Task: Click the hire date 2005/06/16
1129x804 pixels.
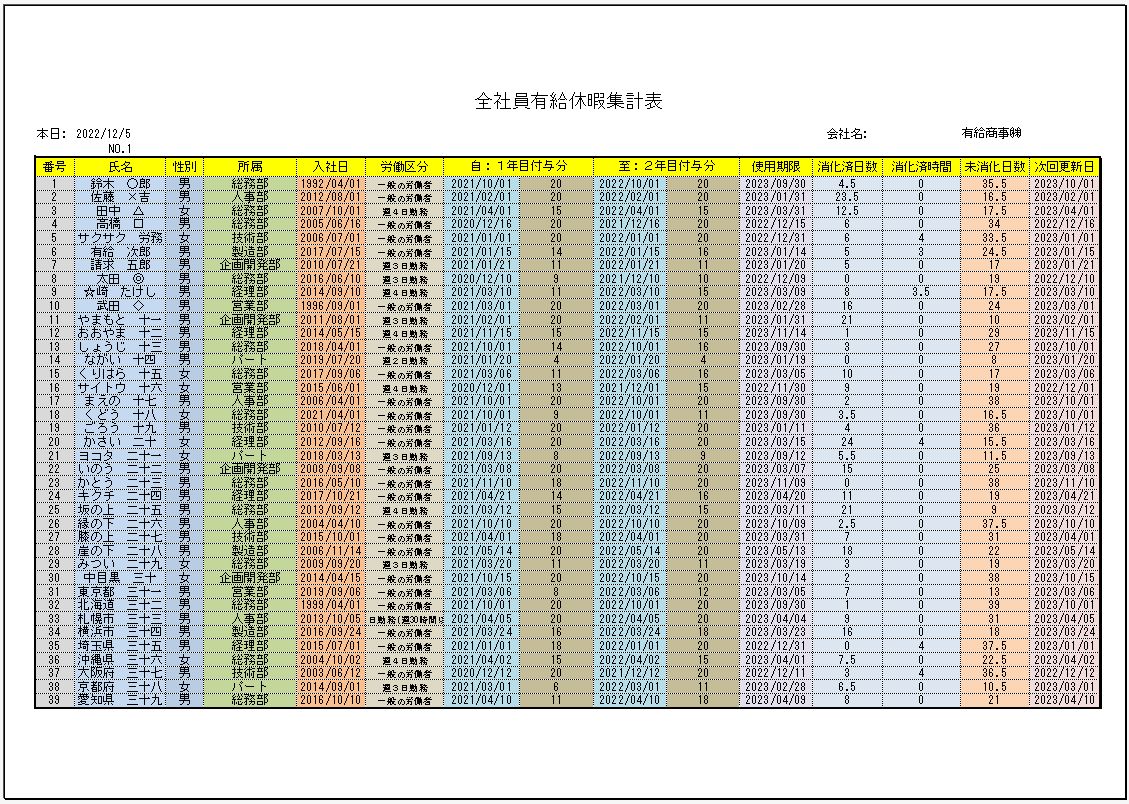Action: coord(331,223)
